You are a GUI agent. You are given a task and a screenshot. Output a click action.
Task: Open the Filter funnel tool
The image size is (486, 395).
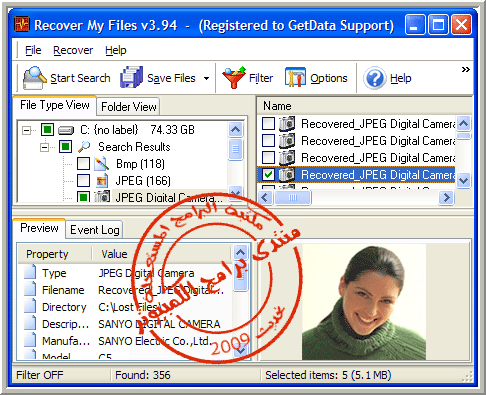point(234,77)
